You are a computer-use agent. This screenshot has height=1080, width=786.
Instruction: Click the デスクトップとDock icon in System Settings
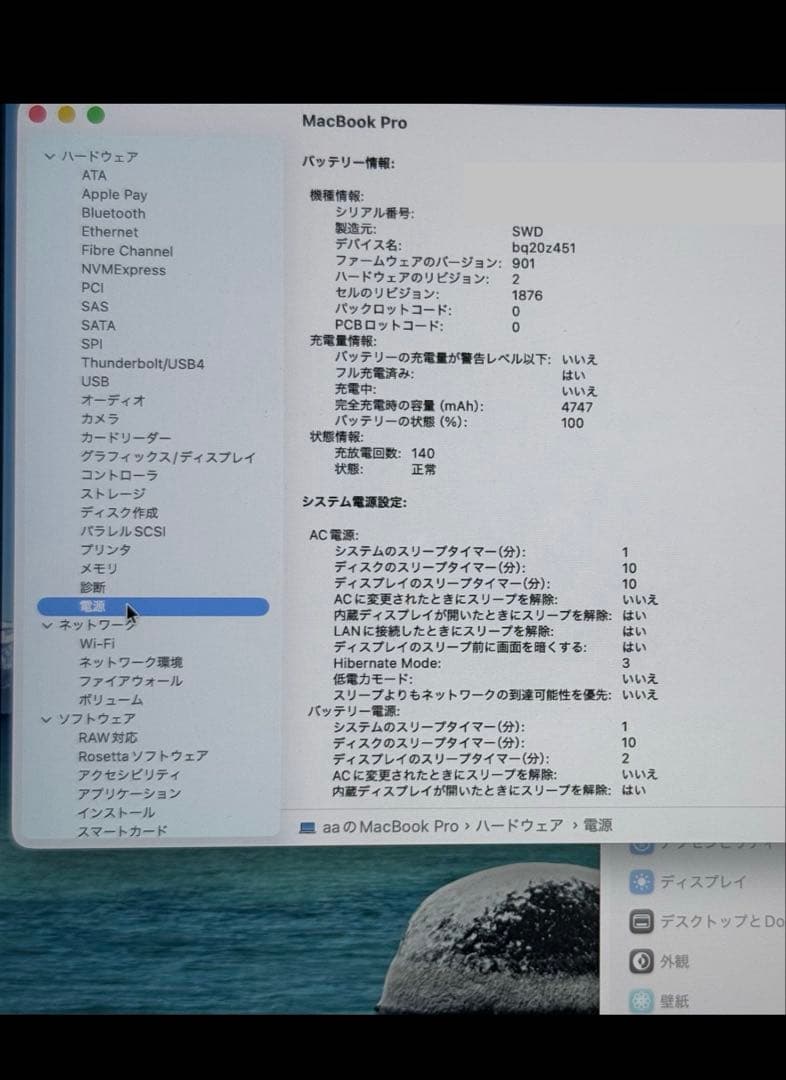coord(641,922)
